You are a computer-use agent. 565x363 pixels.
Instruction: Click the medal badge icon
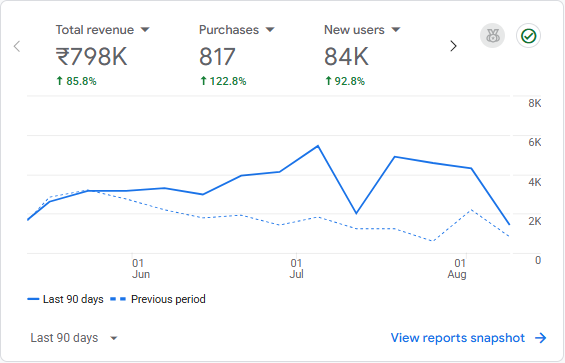pyautogui.click(x=493, y=36)
